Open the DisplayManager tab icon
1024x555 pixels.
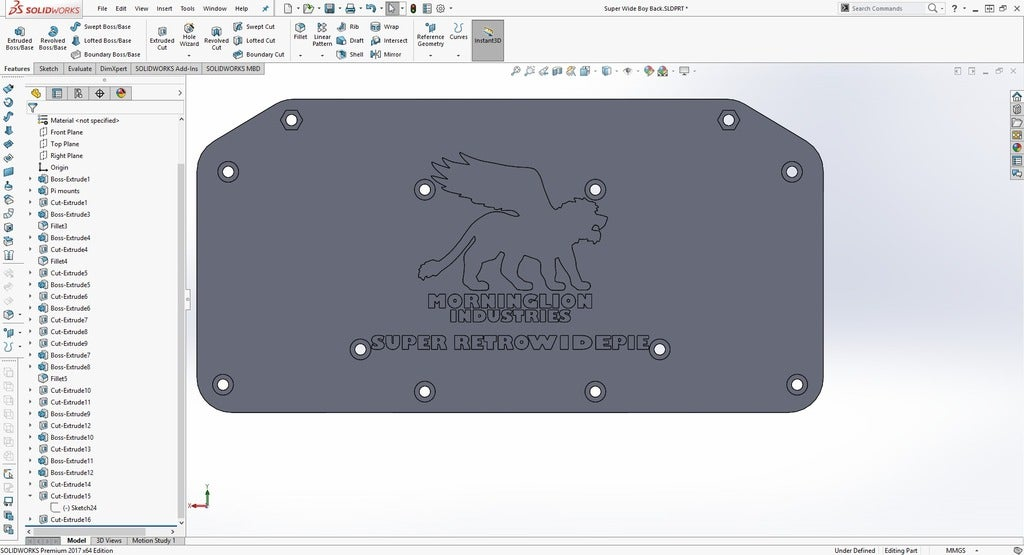click(x=121, y=93)
